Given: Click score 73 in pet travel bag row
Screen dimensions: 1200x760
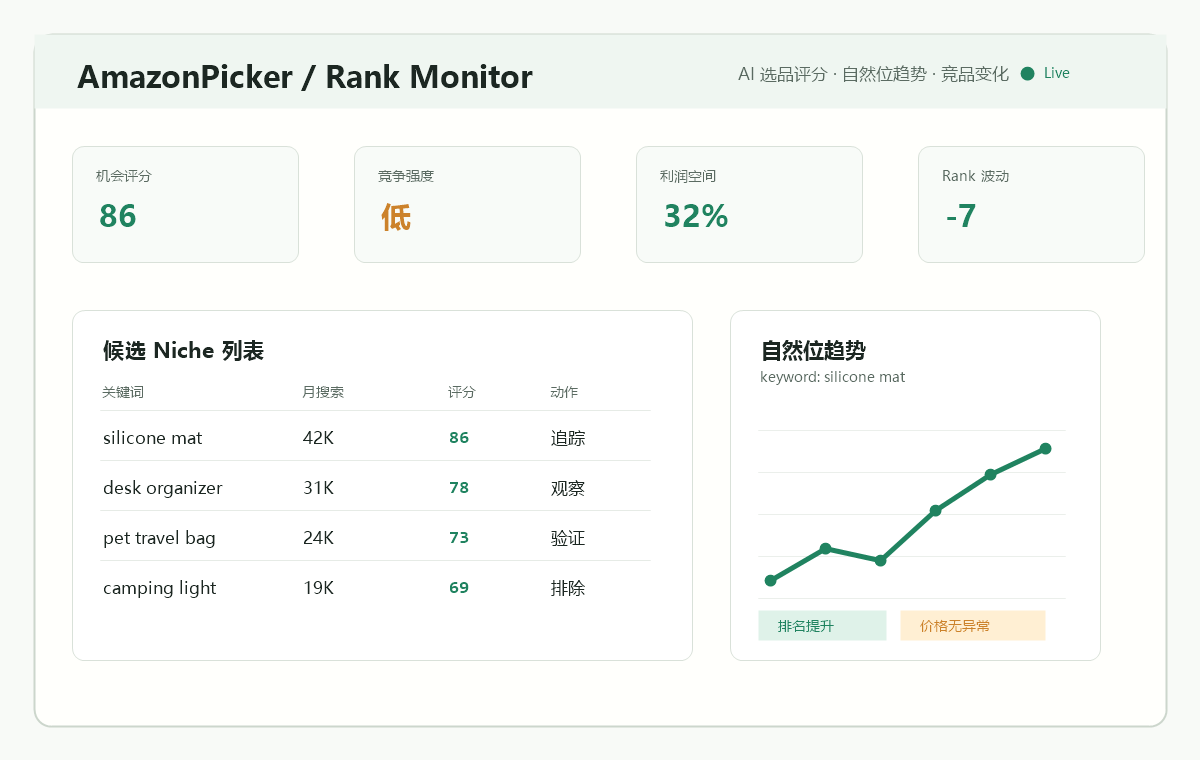Looking at the screenshot, I should tap(459, 538).
